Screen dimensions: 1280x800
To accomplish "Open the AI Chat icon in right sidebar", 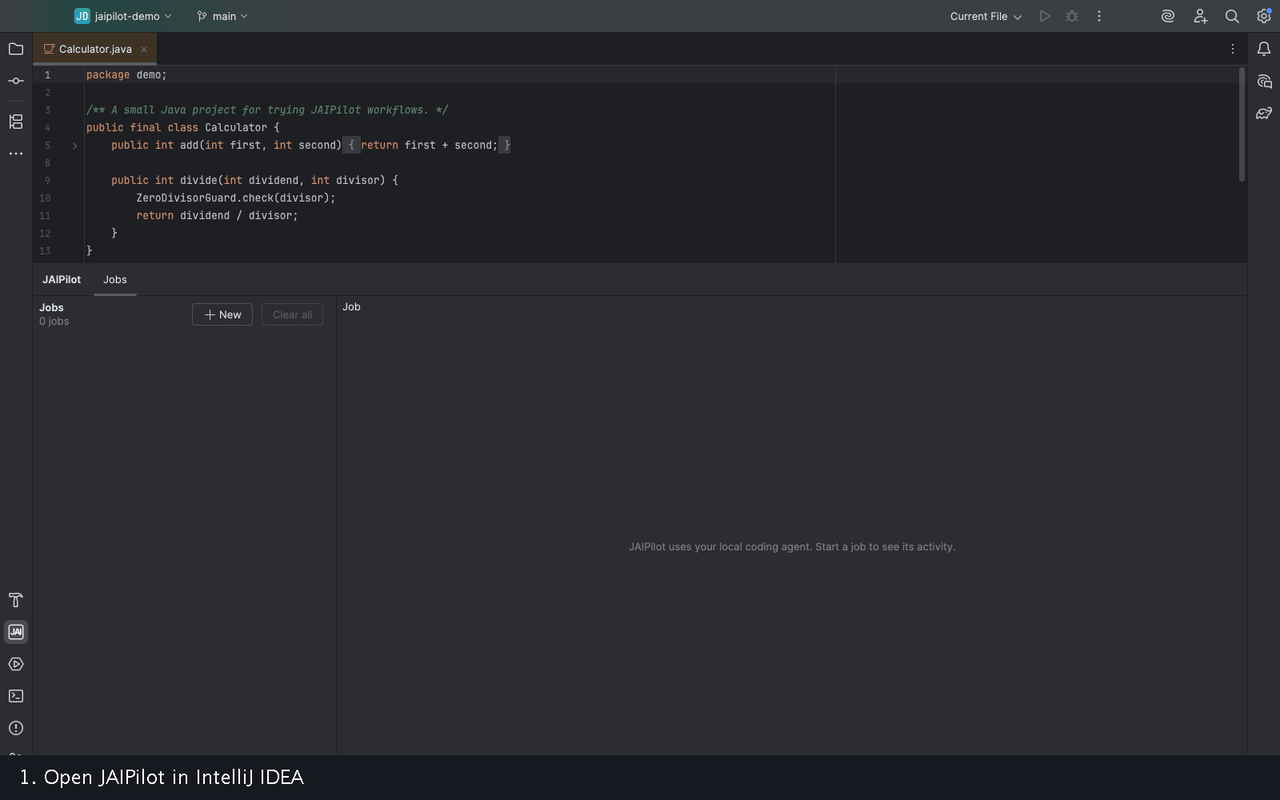I will pos(1264,81).
